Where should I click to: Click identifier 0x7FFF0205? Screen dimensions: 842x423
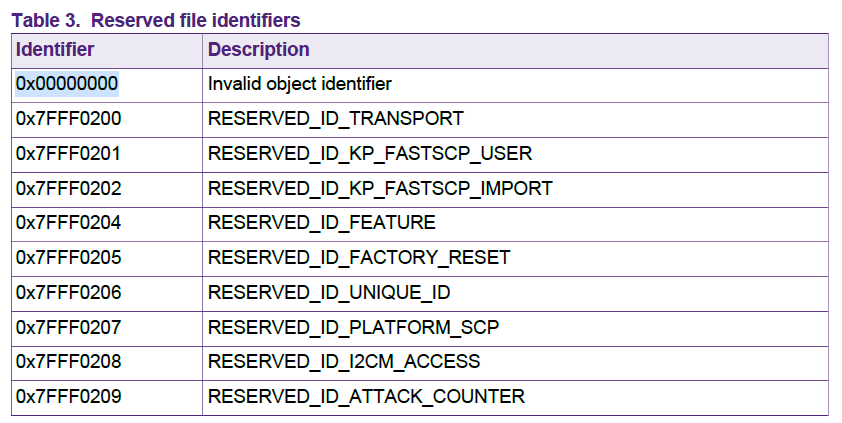click(x=68, y=258)
